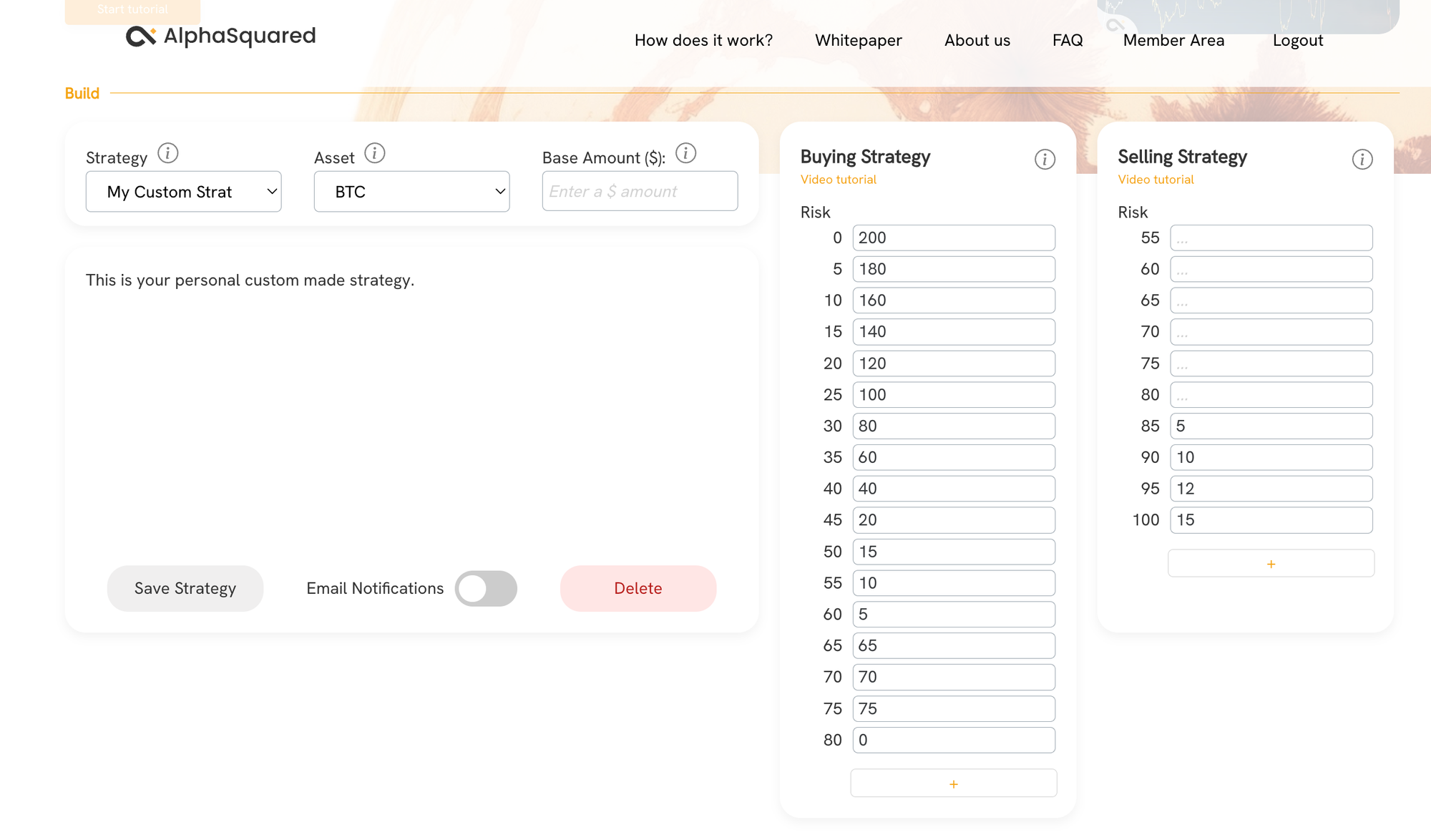
Task: Add a Selling Strategy risk row with plus
Action: pyautogui.click(x=1271, y=564)
